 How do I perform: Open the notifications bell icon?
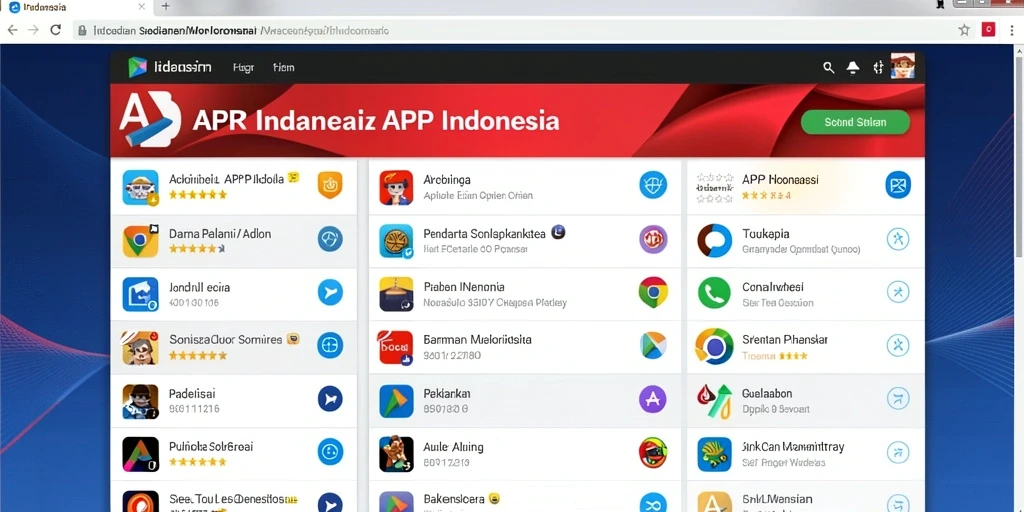point(853,67)
